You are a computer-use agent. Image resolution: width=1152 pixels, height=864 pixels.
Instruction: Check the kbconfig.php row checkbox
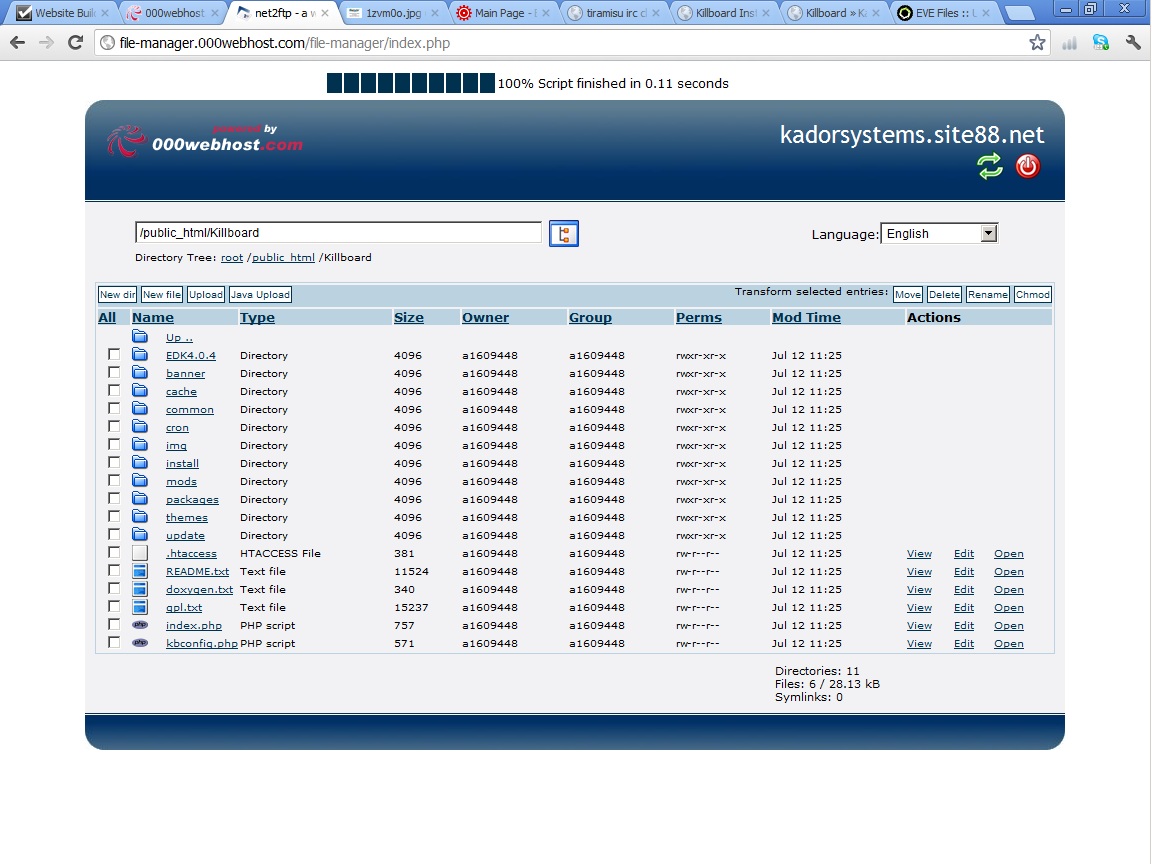tap(114, 642)
